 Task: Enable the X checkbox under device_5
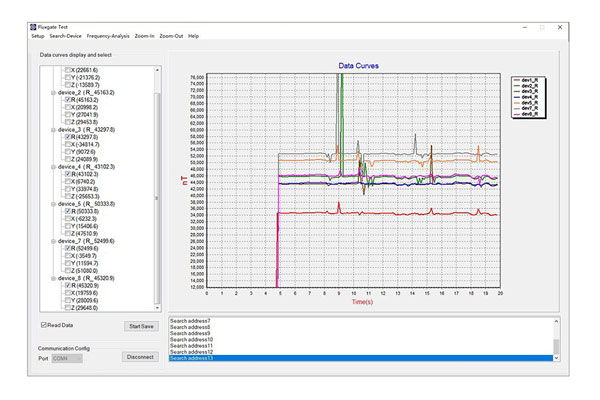[66, 220]
